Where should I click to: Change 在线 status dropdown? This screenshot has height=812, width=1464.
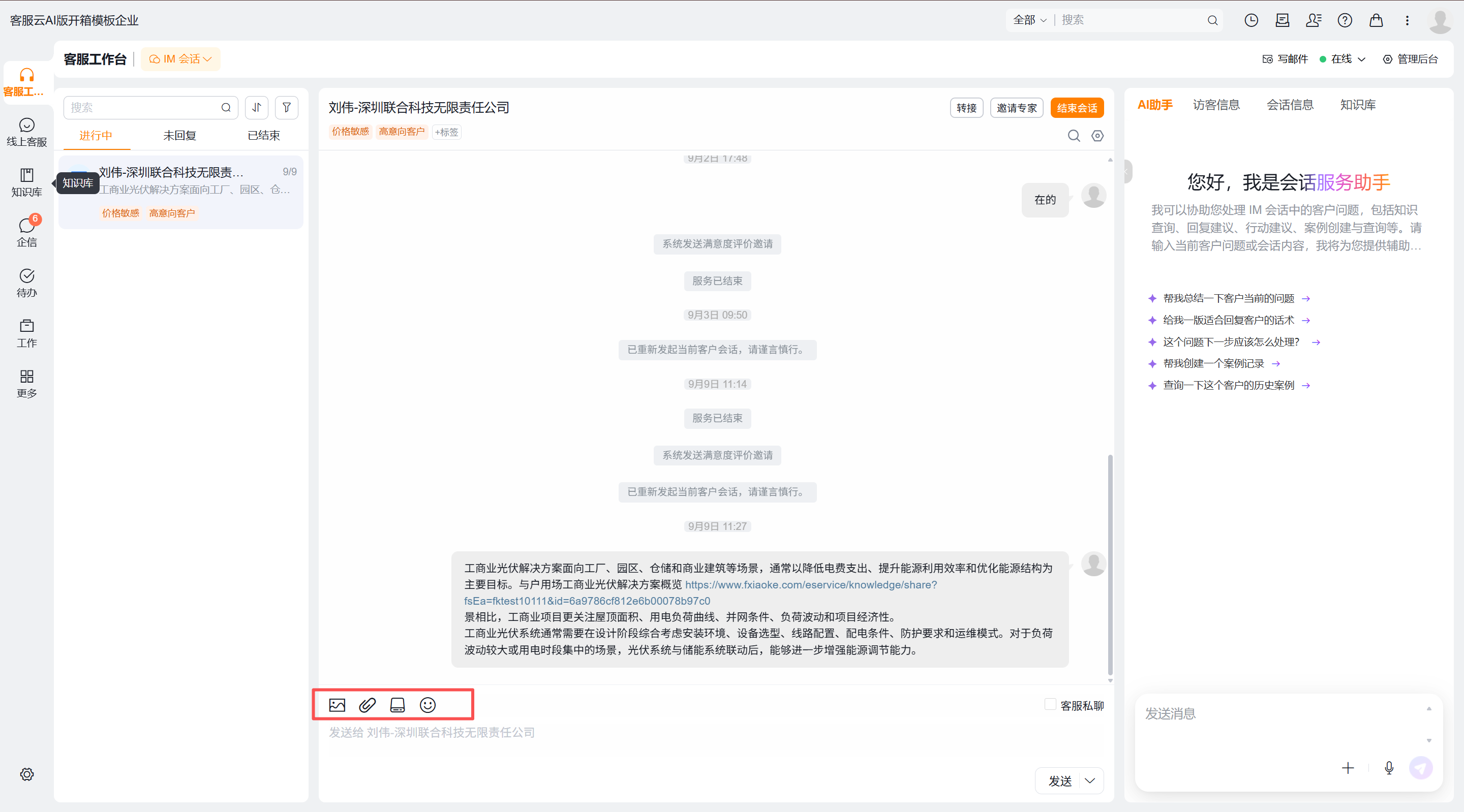pos(1343,59)
